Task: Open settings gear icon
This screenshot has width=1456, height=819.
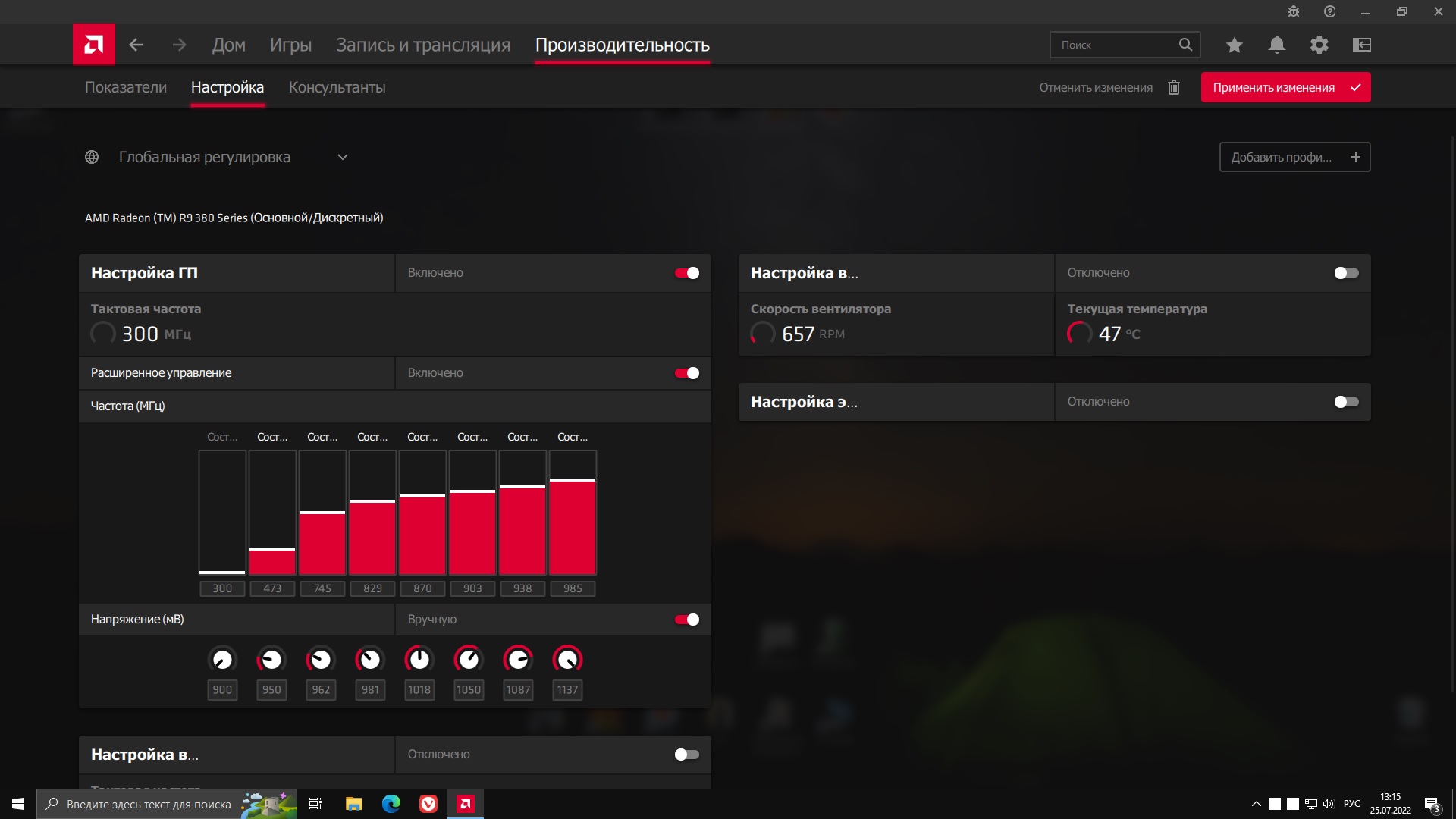Action: pos(1319,45)
